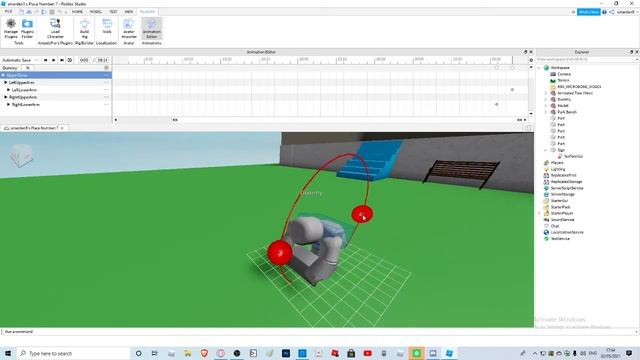Jump to the first keyframe in Animation Editor

[45, 60]
